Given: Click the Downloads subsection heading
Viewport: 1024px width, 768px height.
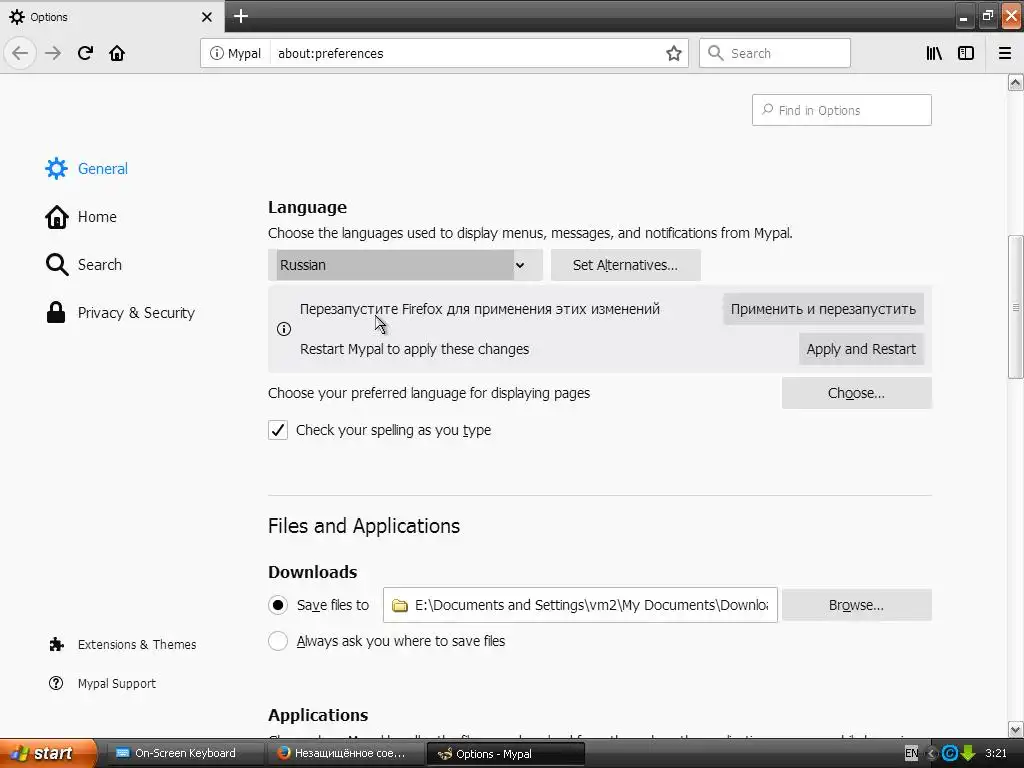Looking at the screenshot, I should pyautogui.click(x=312, y=572).
